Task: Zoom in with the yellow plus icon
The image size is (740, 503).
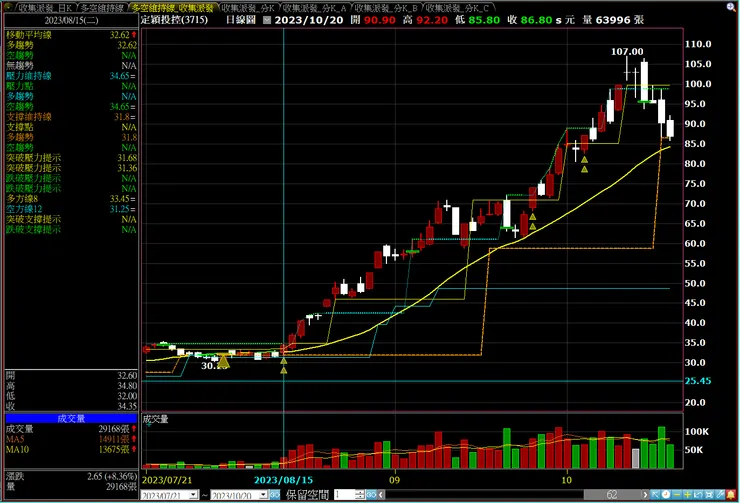Action: click(688, 495)
